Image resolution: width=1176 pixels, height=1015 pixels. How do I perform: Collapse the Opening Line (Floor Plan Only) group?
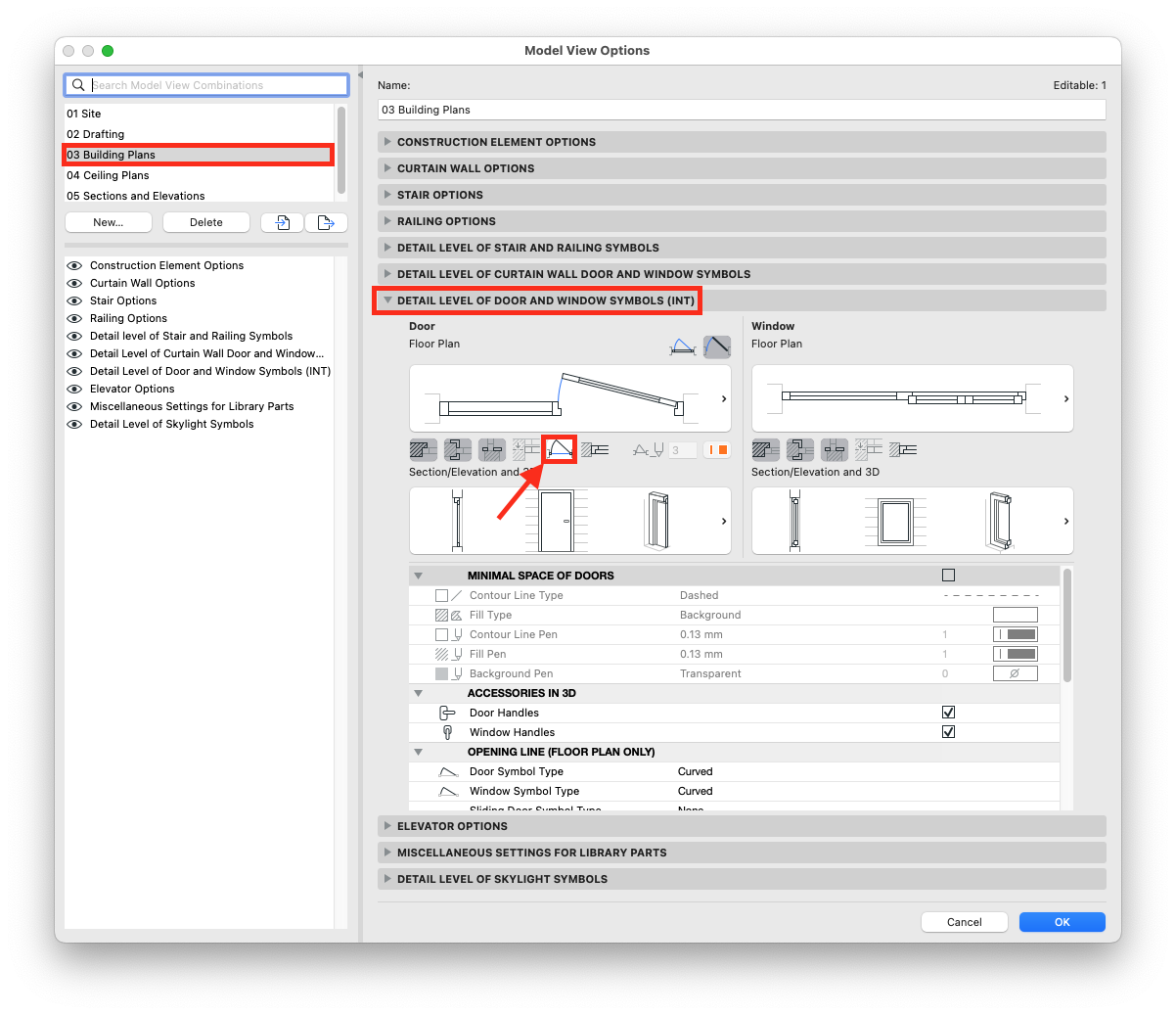click(418, 752)
